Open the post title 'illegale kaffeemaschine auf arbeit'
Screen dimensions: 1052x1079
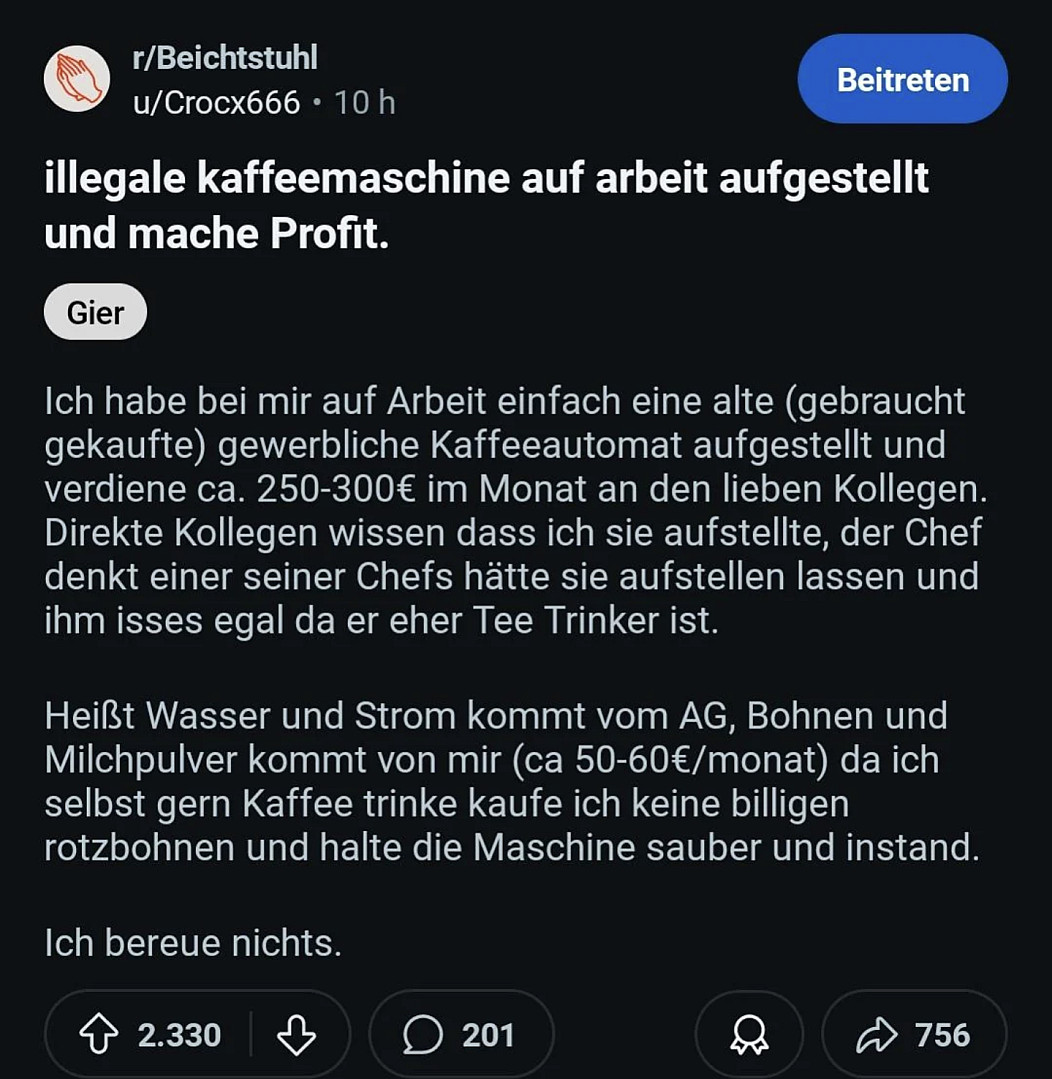tap(487, 179)
